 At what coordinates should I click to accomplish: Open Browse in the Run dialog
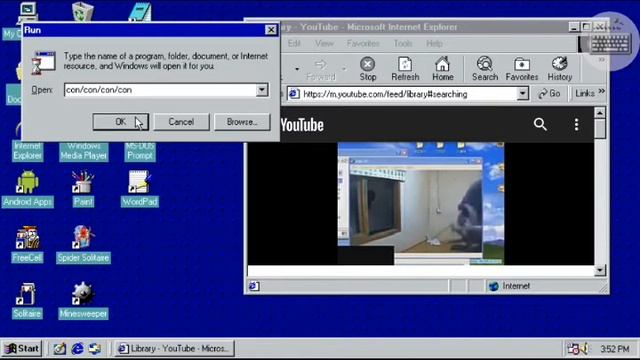(x=242, y=122)
